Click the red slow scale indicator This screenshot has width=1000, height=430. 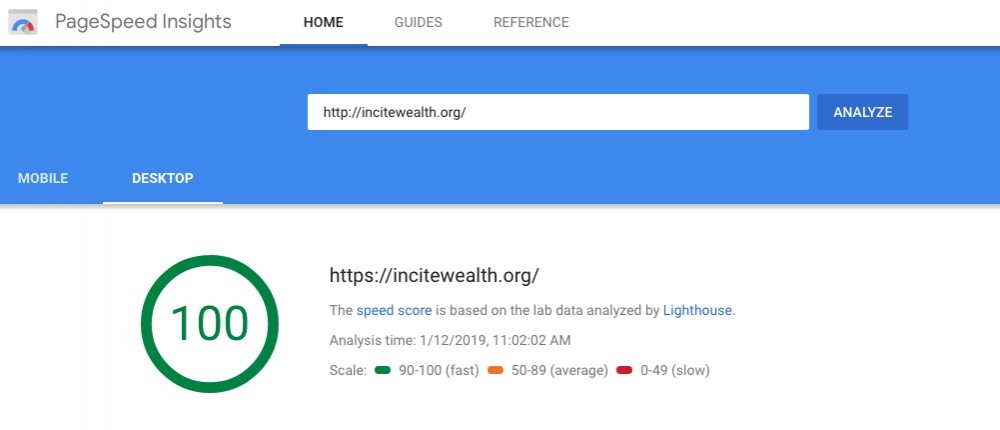click(624, 370)
